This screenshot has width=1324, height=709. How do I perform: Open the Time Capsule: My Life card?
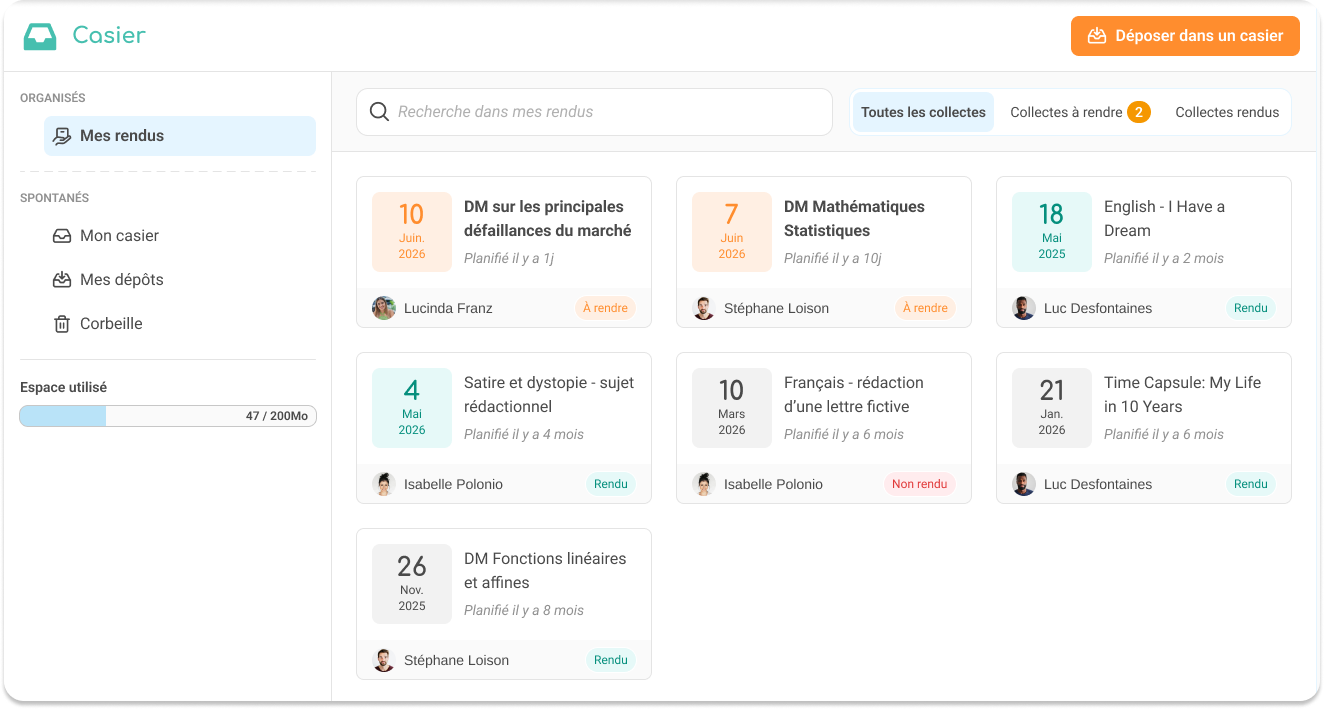1144,428
